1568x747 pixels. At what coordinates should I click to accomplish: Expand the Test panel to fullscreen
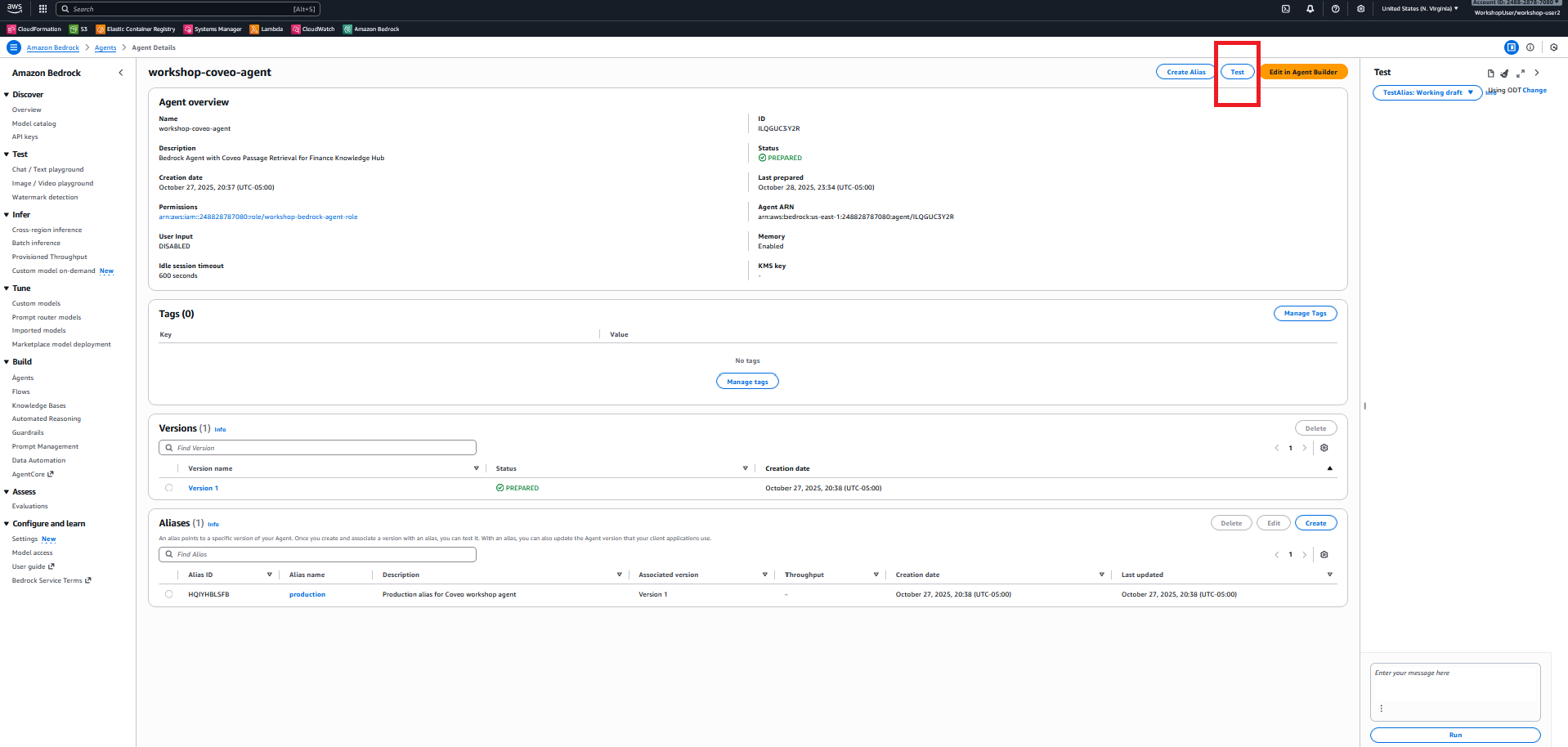tap(1521, 73)
